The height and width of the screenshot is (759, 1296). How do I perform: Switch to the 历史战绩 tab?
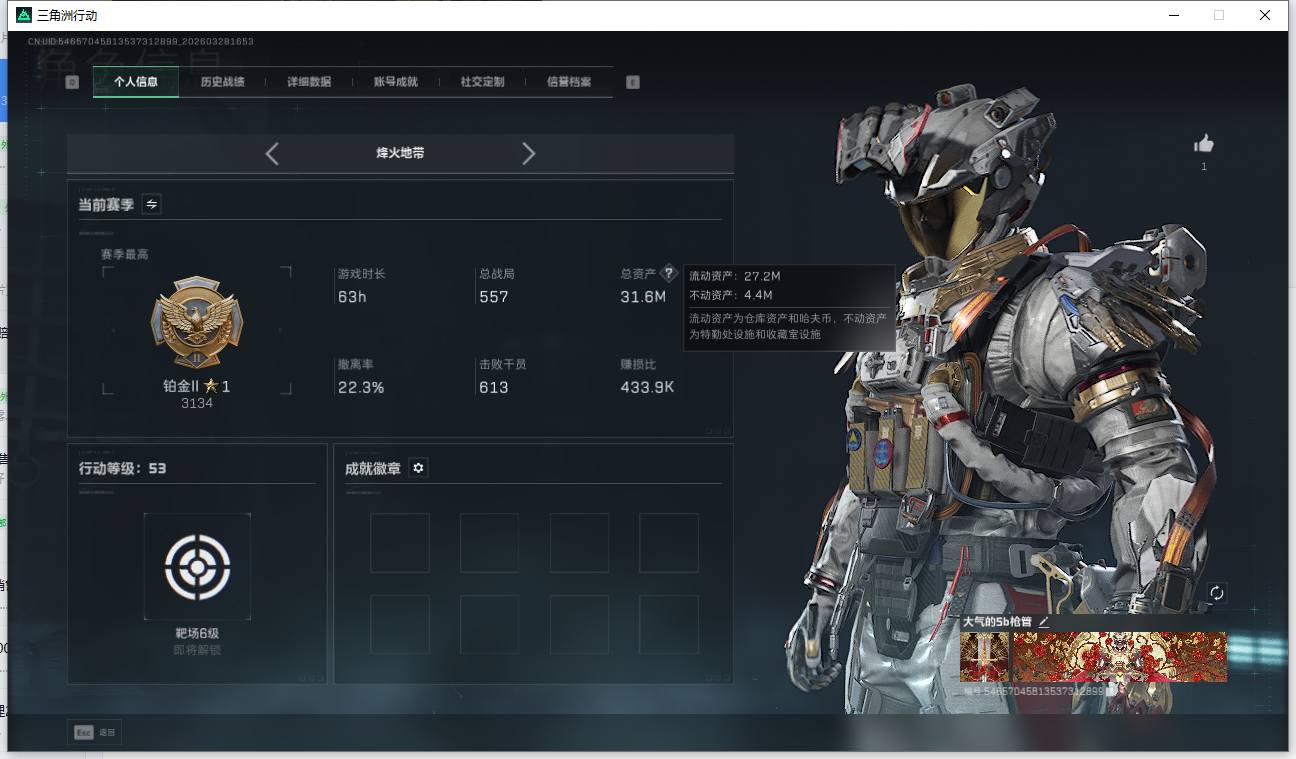[x=222, y=82]
